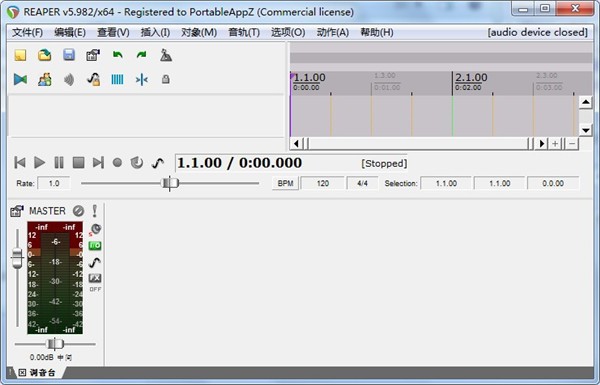Open the master FX button

point(95,278)
